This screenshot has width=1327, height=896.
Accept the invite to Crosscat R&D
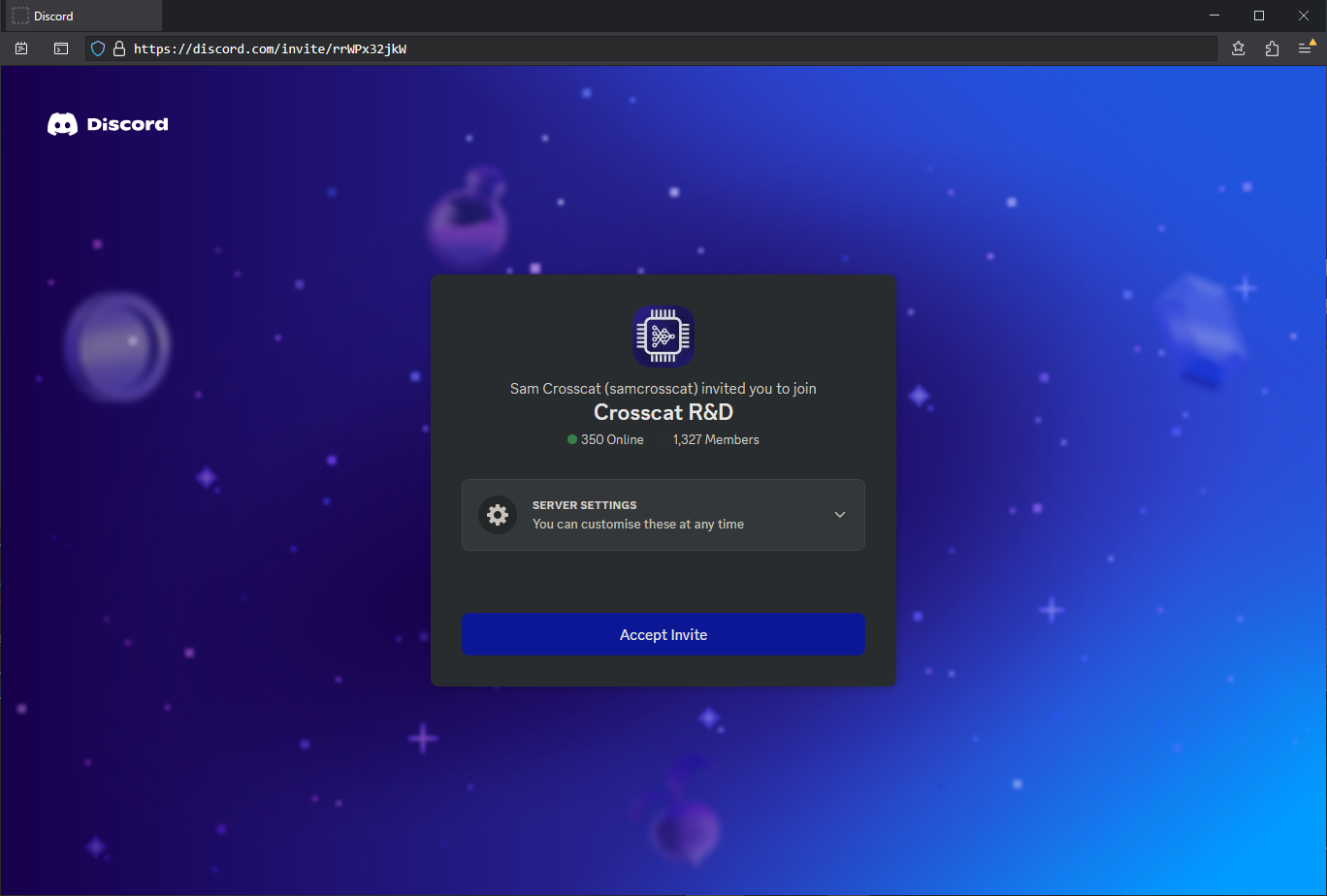663,634
